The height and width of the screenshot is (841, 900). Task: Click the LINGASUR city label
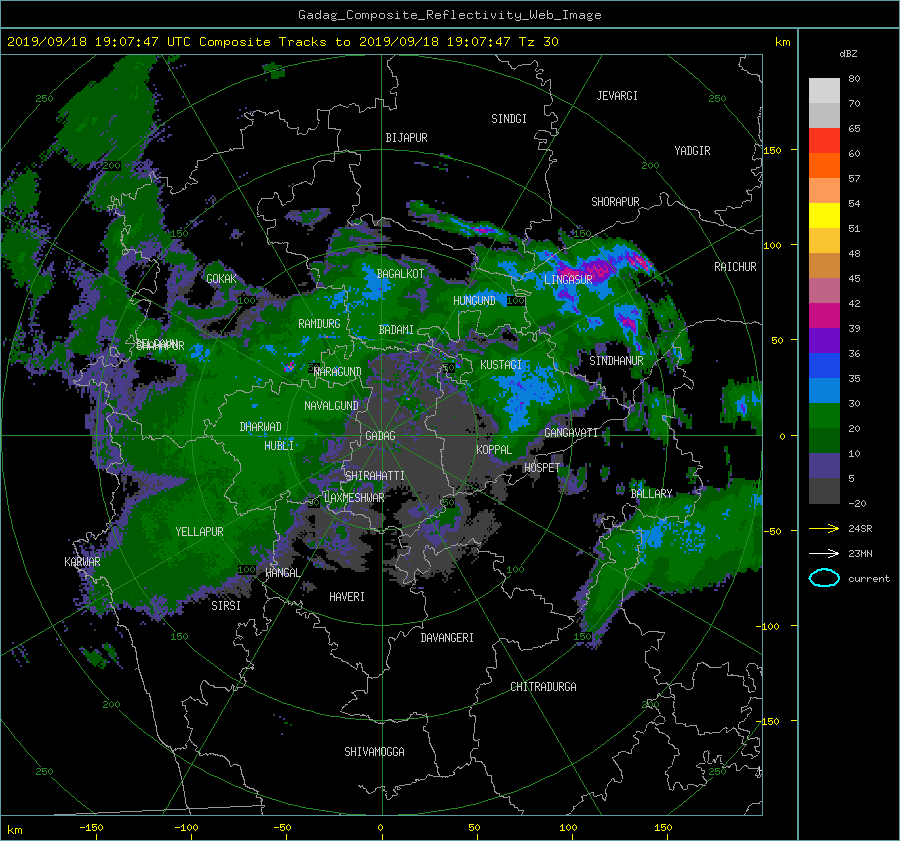(568, 280)
